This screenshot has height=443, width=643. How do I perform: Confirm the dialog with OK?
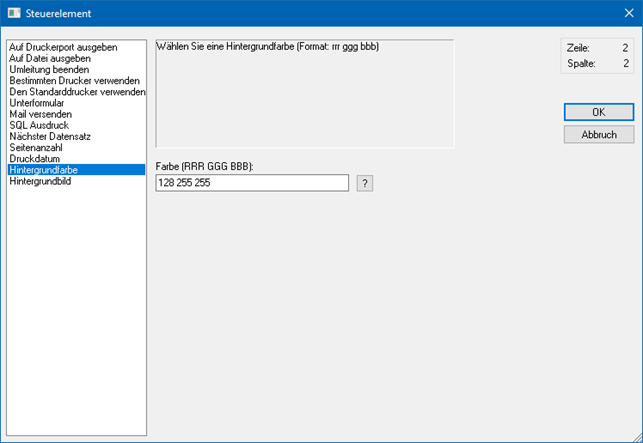tap(598, 112)
